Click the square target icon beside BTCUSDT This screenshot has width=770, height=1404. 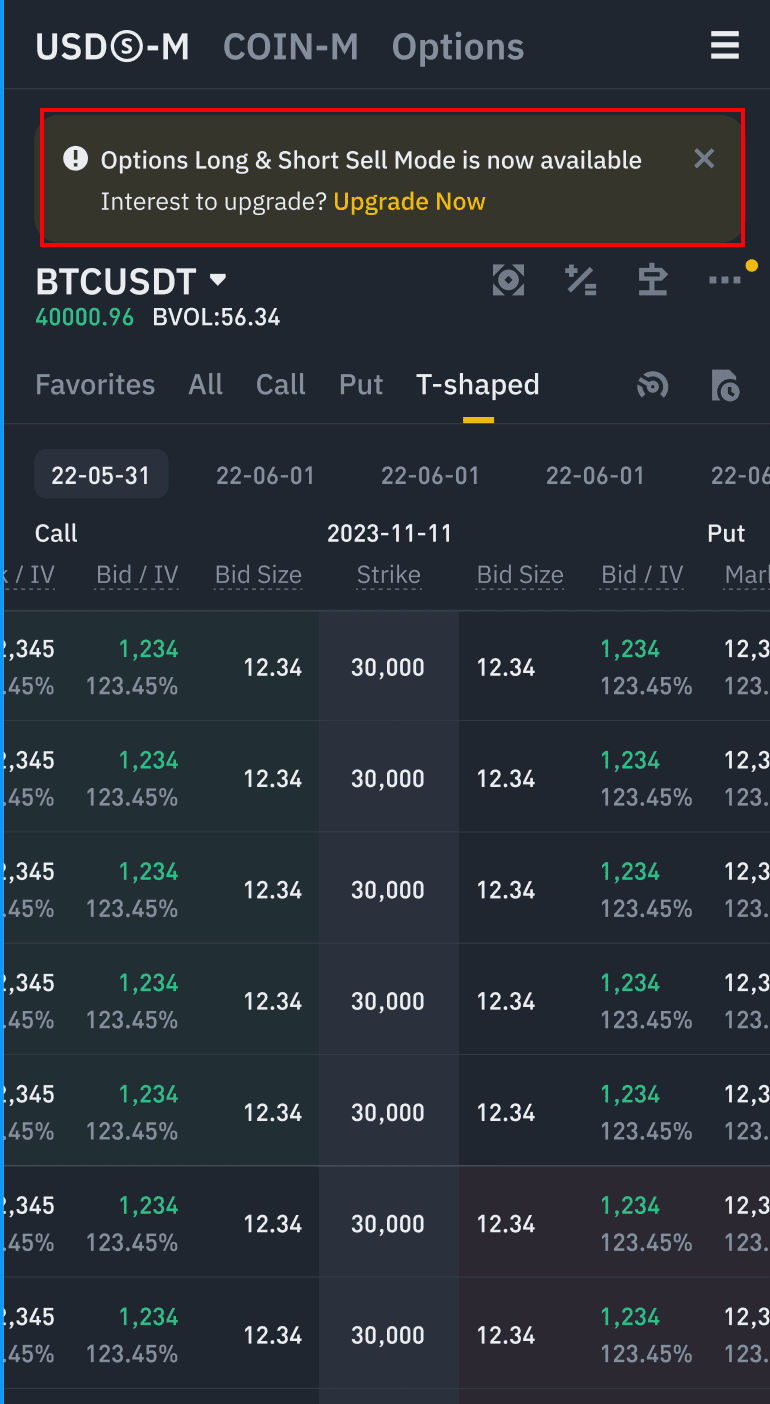click(509, 281)
